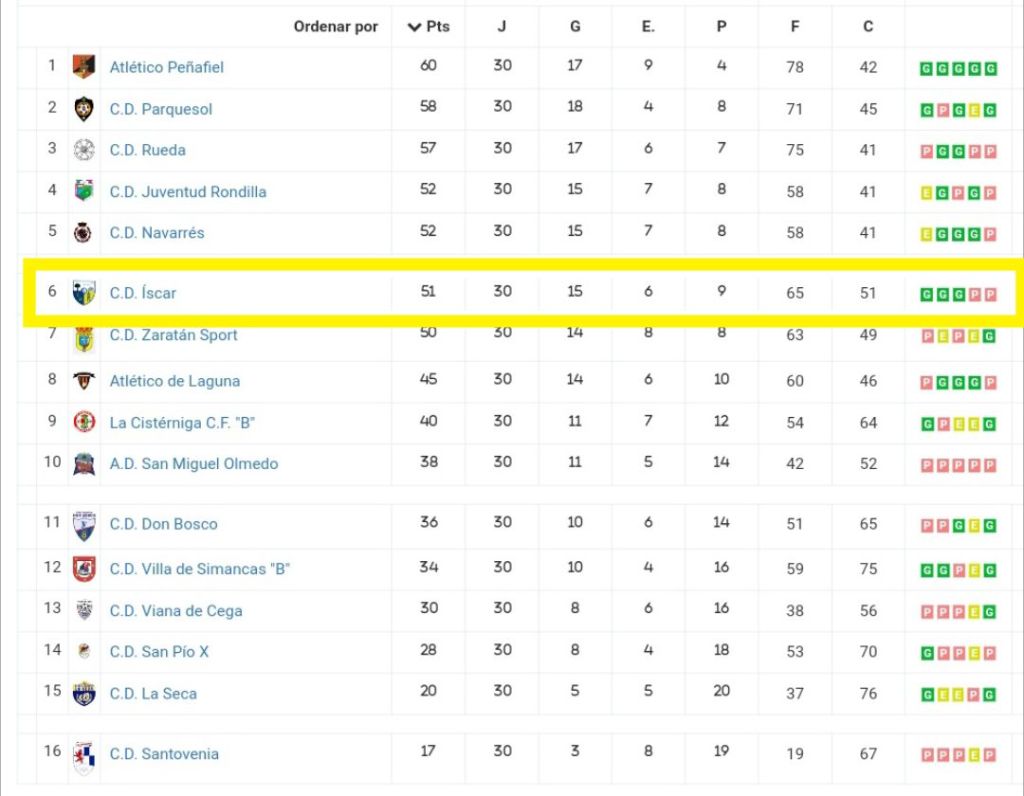1024x796 pixels.
Task: Open the C.D. Zaratán Sport link
Action: pyautogui.click(x=174, y=334)
